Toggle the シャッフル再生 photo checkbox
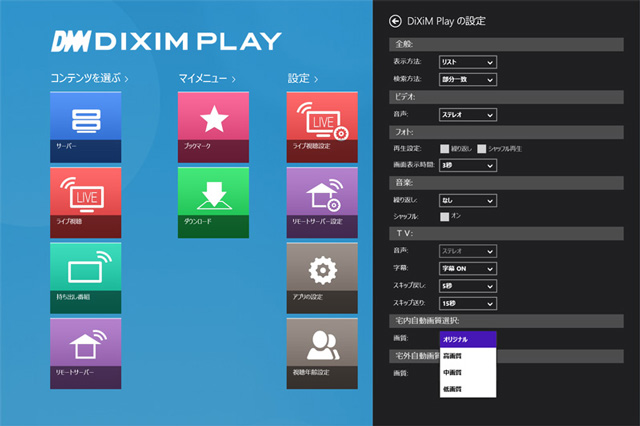The width and height of the screenshot is (640, 426). click(x=482, y=149)
